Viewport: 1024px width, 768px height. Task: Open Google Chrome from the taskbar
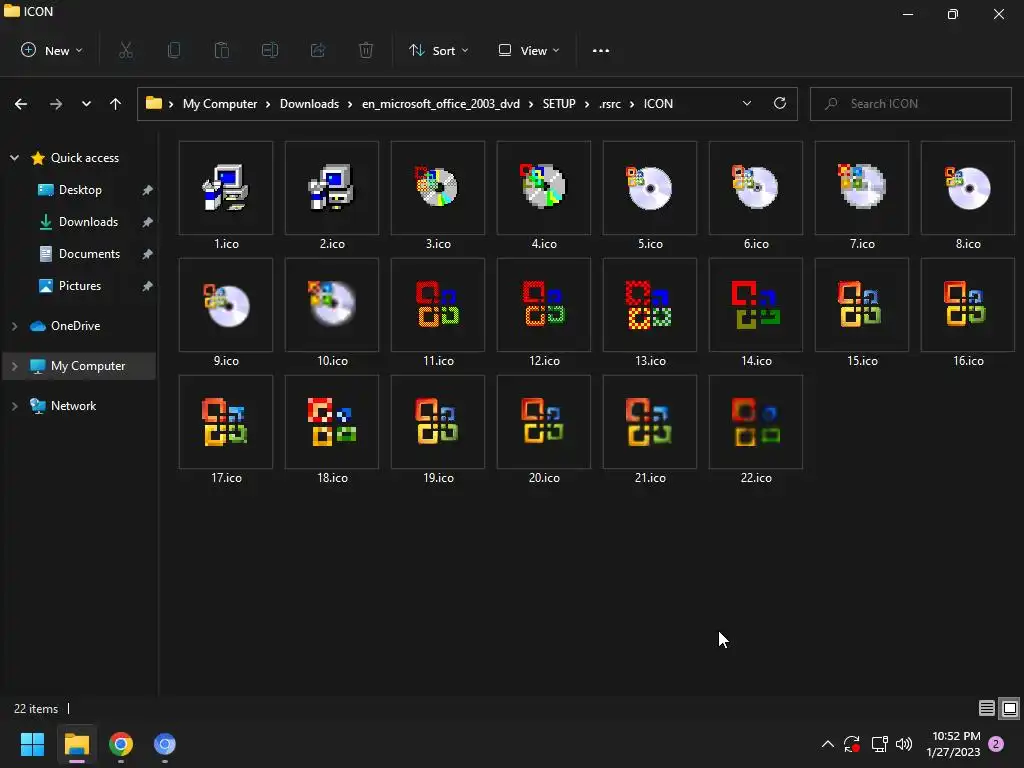coord(121,744)
